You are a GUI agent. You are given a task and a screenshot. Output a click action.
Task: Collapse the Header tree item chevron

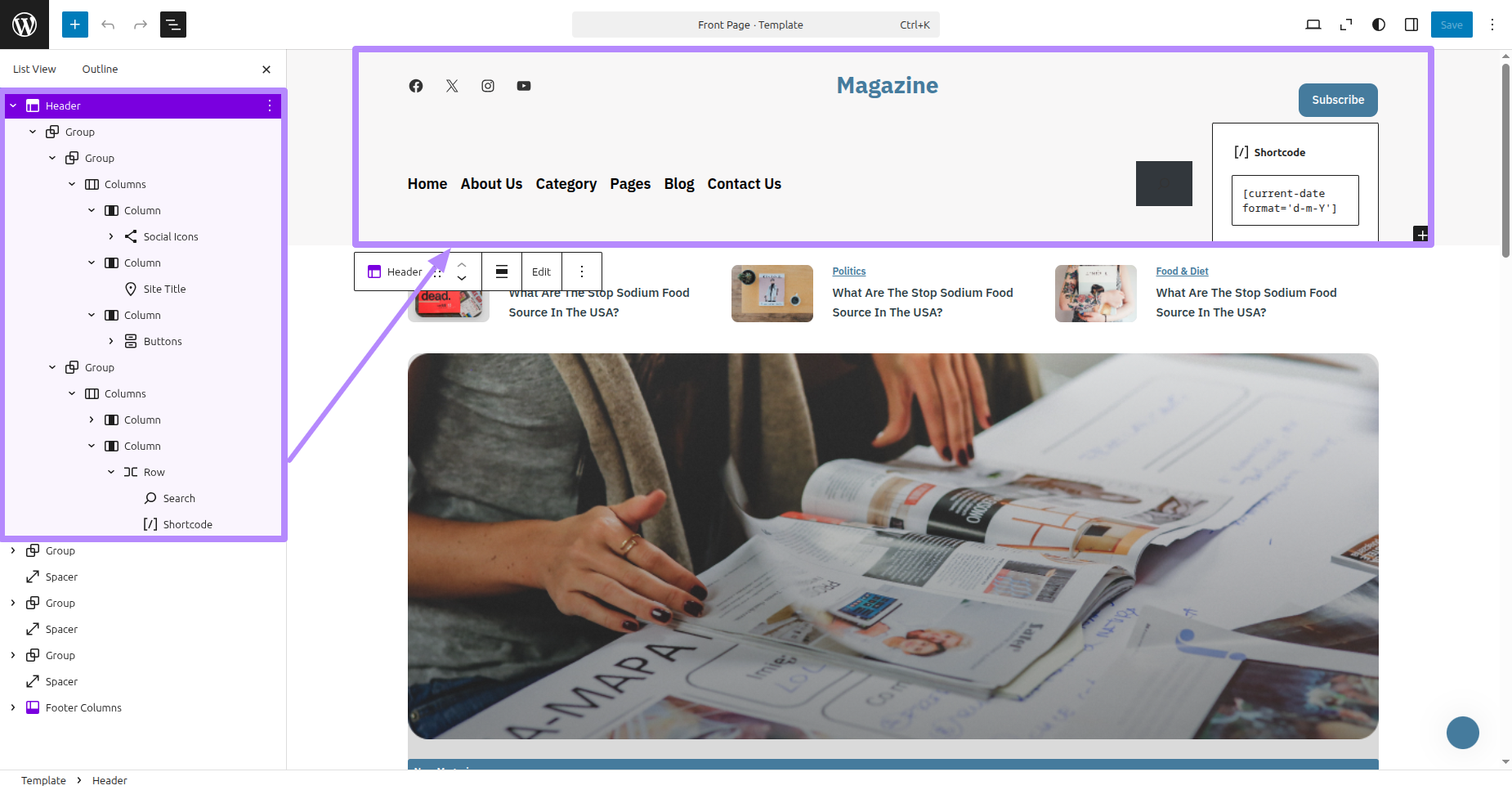click(x=13, y=105)
